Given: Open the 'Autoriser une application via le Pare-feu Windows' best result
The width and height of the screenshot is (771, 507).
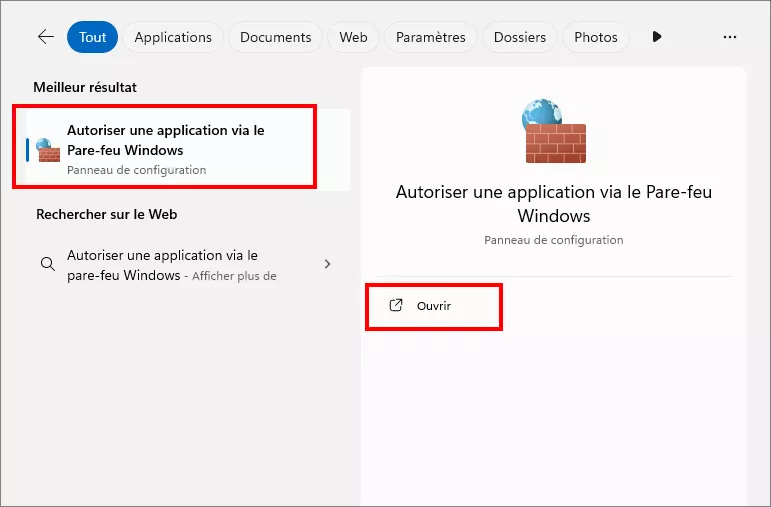Looking at the screenshot, I should 188,149.
